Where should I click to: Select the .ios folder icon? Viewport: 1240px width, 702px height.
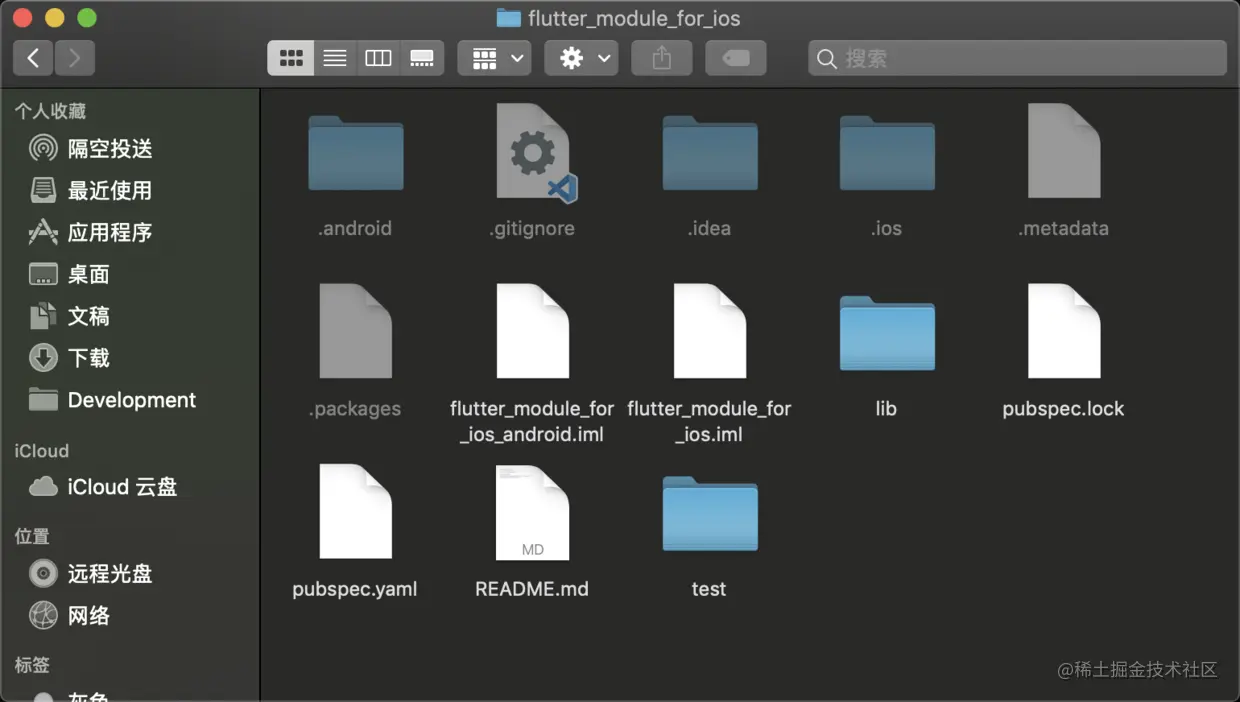pyautogui.click(x=887, y=153)
